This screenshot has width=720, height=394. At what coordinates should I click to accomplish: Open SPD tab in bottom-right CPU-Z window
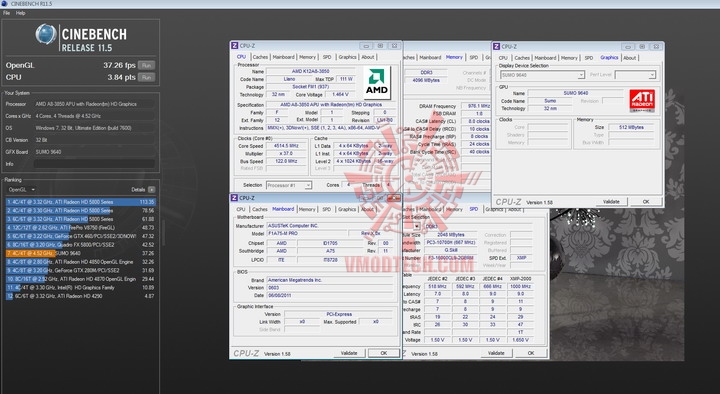[x=473, y=209]
